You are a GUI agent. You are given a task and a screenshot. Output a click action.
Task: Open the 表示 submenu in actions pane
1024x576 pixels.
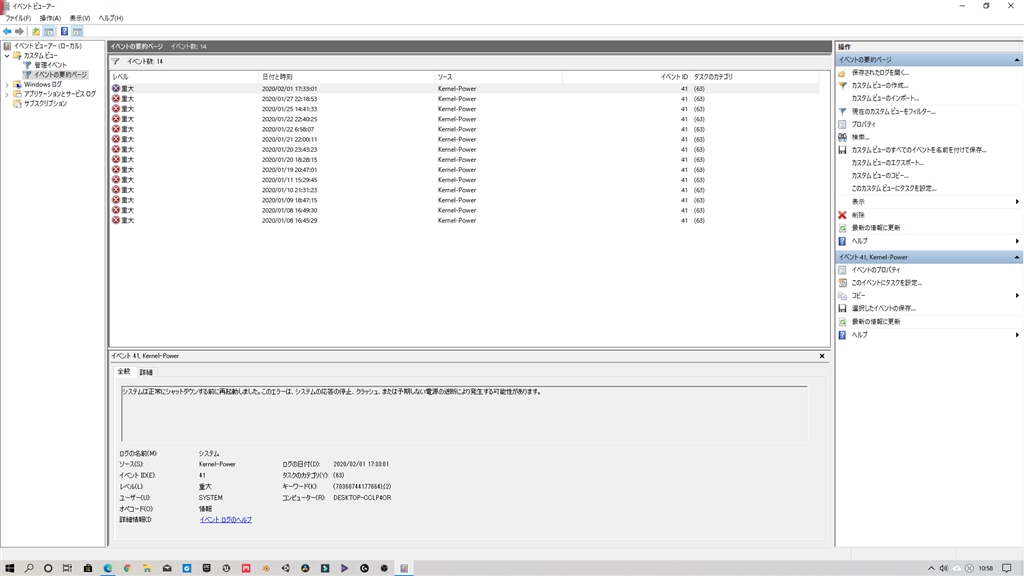click(929, 202)
